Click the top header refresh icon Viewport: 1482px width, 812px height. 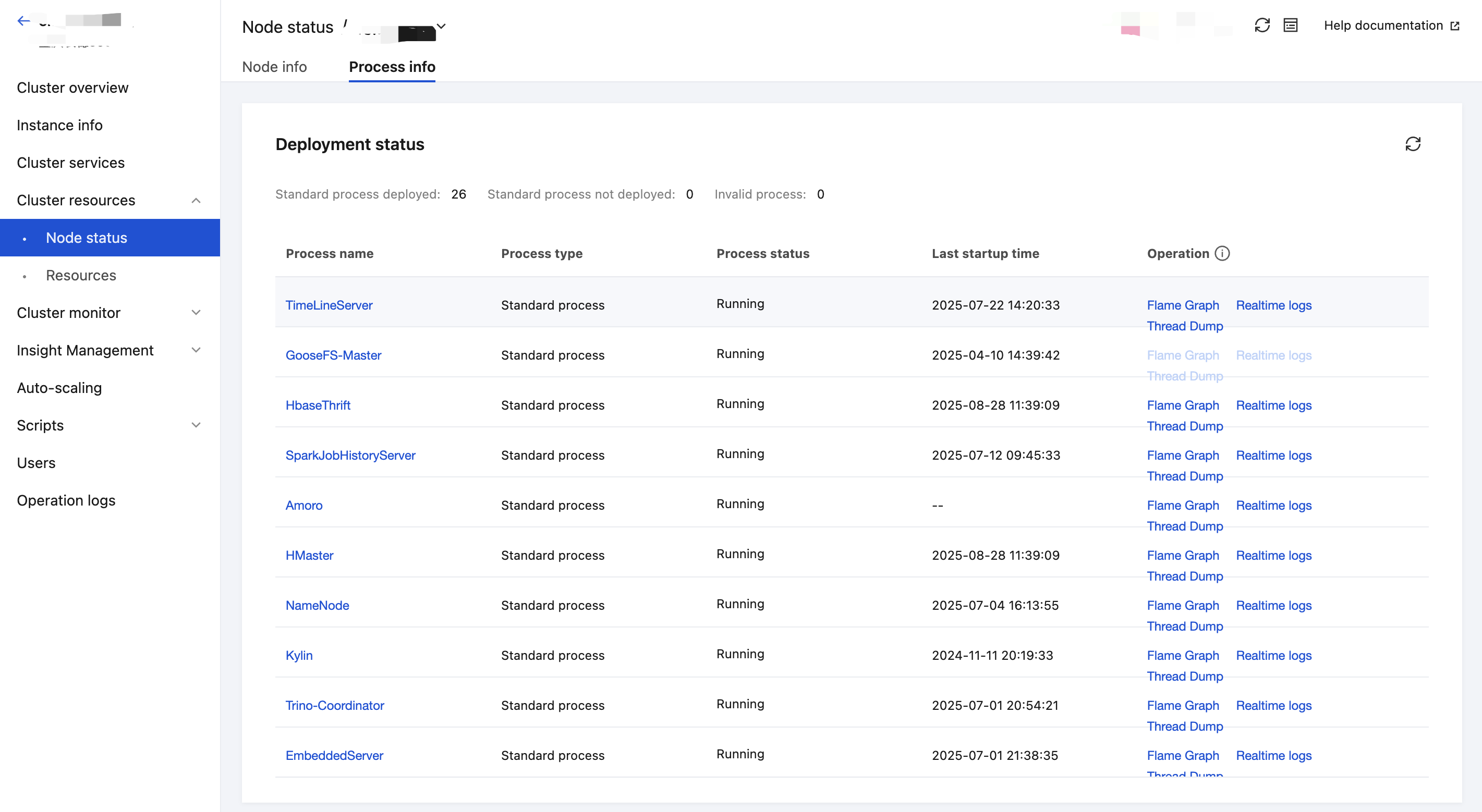(1261, 26)
